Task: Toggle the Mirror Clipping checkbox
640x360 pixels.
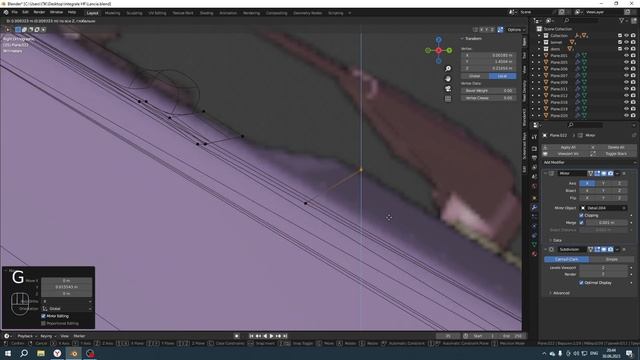Action: pyautogui.click(x=581, y=215)
